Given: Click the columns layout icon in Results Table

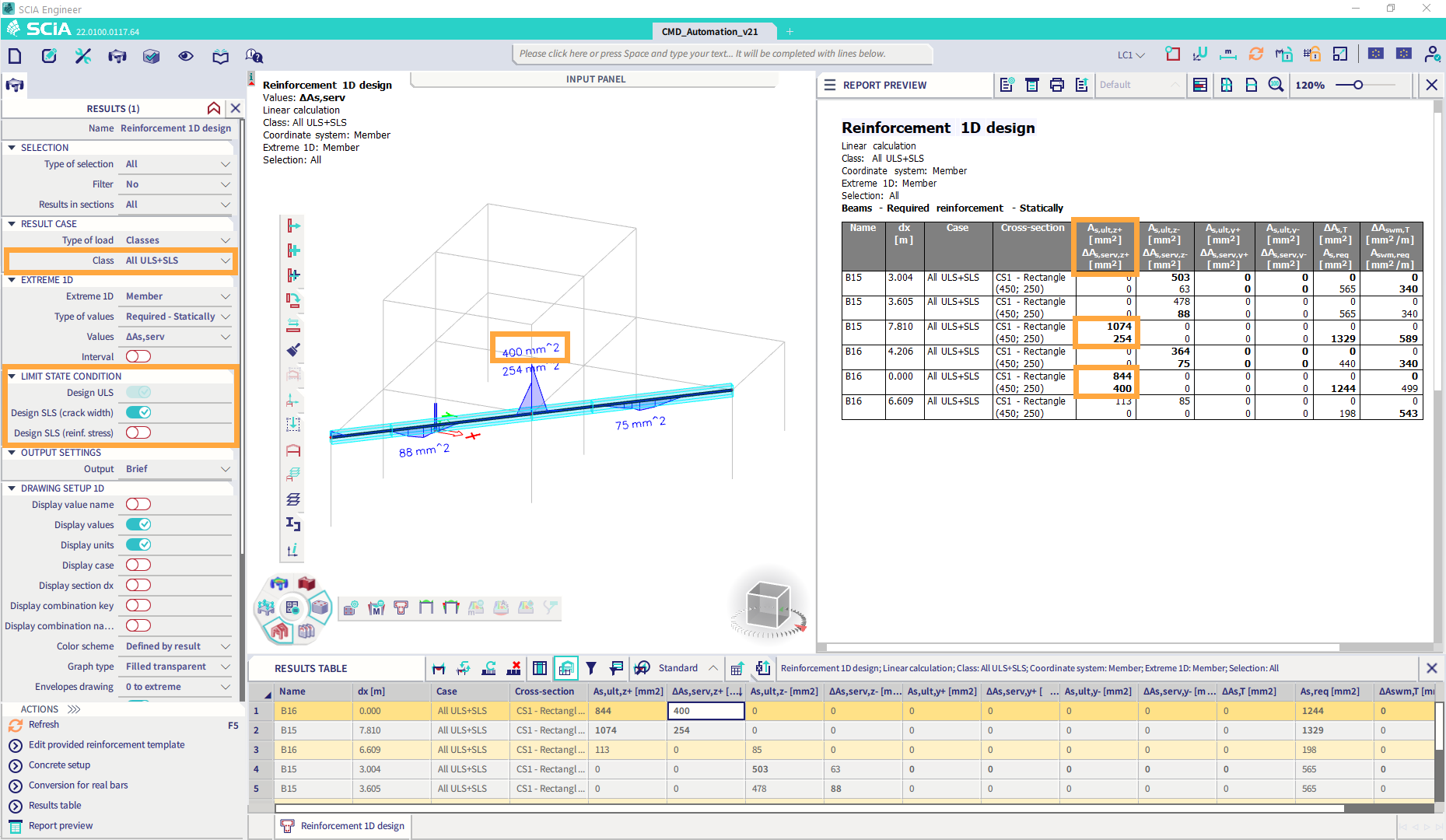Looking at the screenshot, I should point(540,668).
